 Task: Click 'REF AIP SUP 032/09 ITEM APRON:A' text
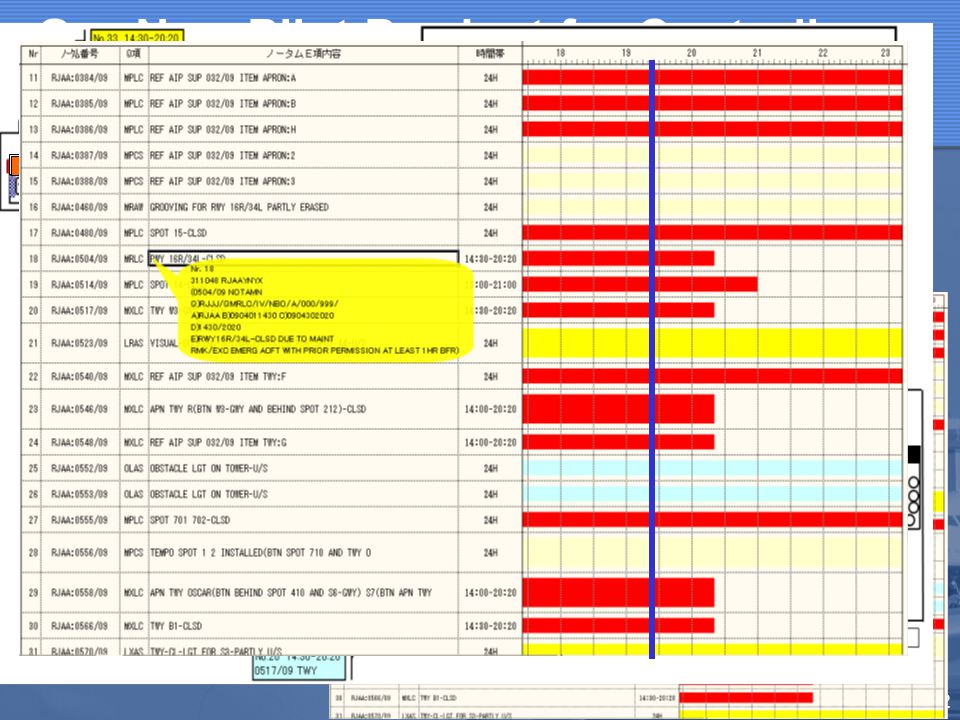223,78
